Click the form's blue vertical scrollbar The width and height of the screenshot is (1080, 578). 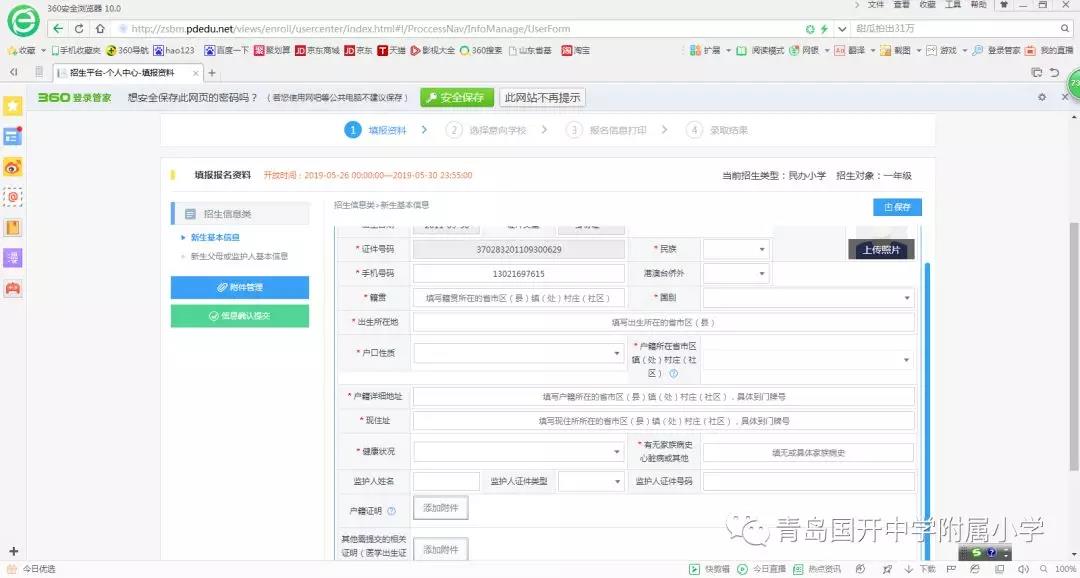pyautogui.click(x=927, y=400)
